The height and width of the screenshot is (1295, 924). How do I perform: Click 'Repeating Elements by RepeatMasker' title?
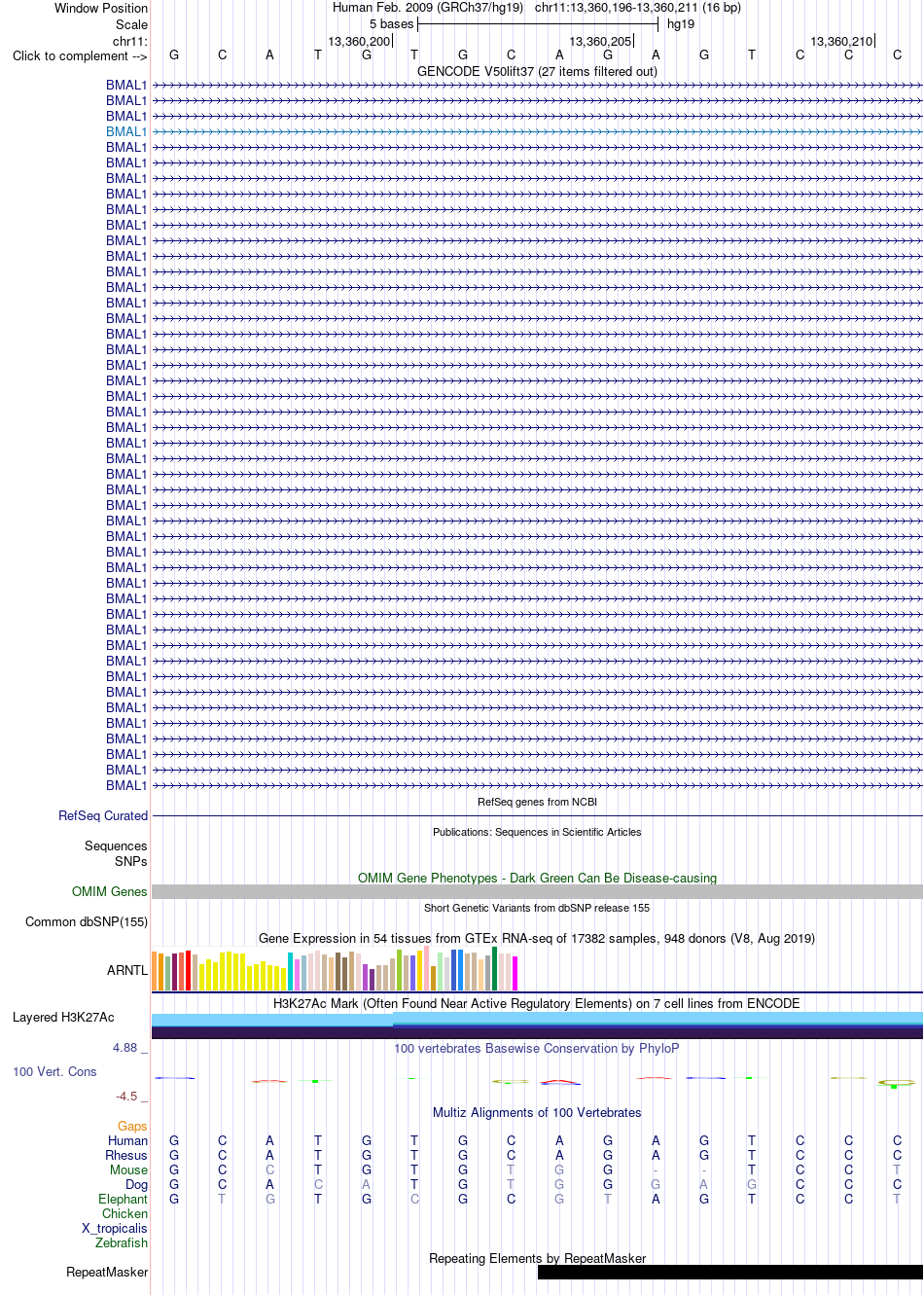537,1258
